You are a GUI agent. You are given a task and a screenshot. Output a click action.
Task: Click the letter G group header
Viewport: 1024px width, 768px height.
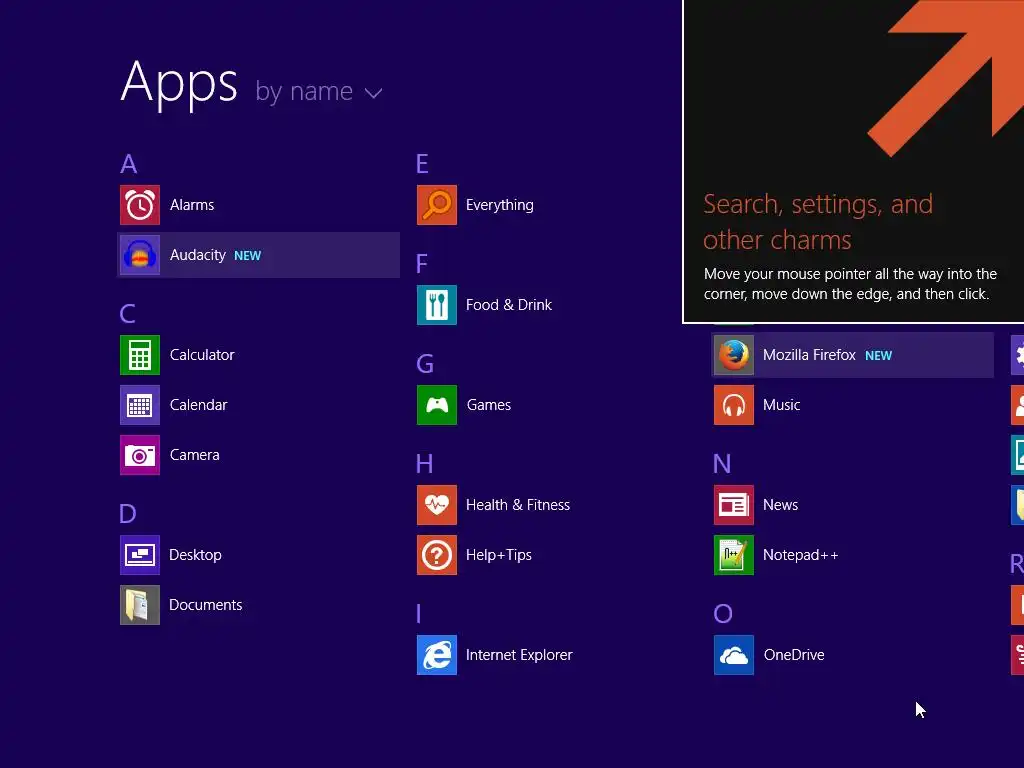click(425, 364)
